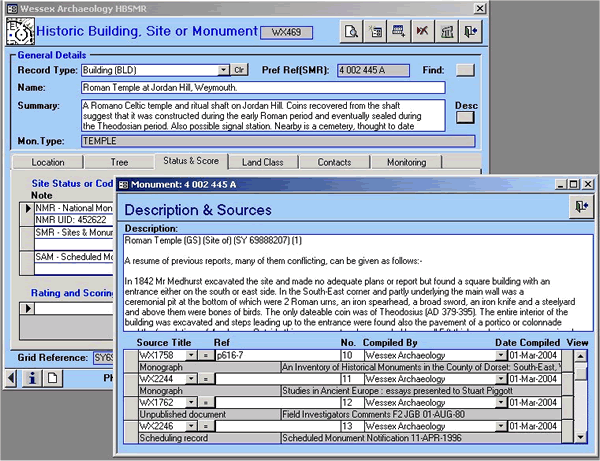Click the blank page icon at bottom left
This screenshot has width=600, height=461.
coord(52,378)
